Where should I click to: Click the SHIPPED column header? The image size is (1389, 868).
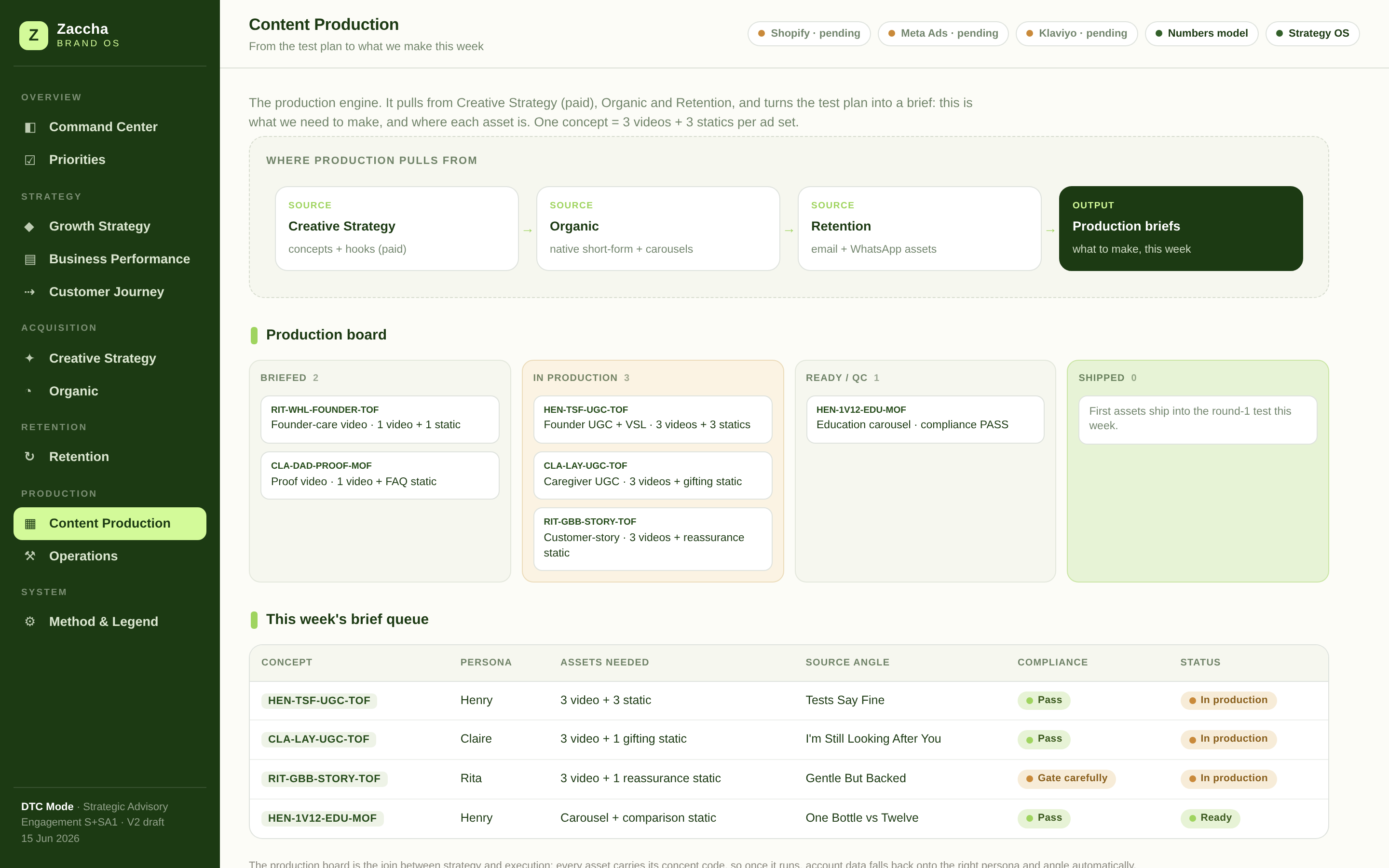coord(1107,378)
